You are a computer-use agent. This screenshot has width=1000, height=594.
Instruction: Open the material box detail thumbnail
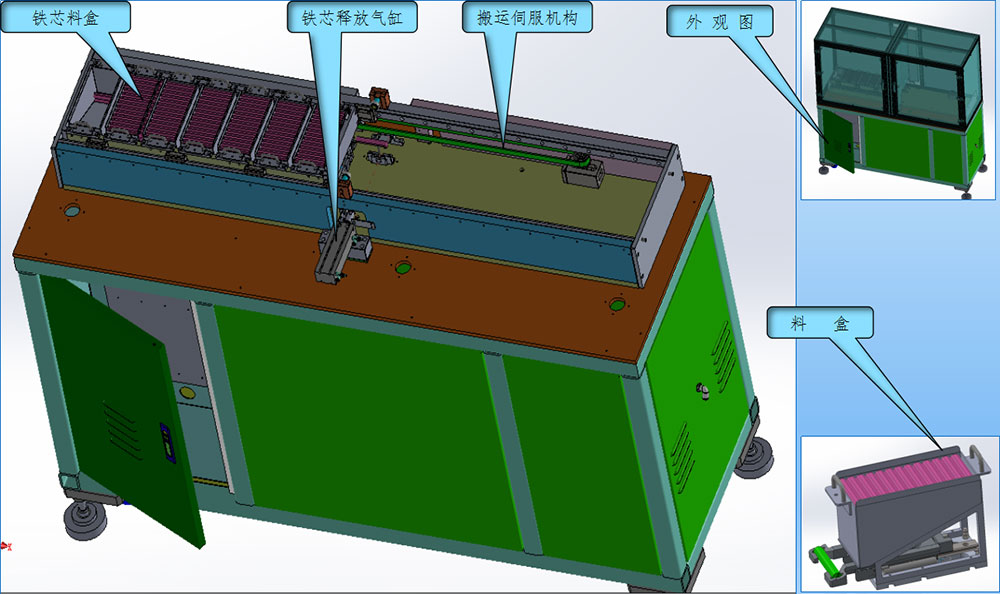(x=898, y=512)
